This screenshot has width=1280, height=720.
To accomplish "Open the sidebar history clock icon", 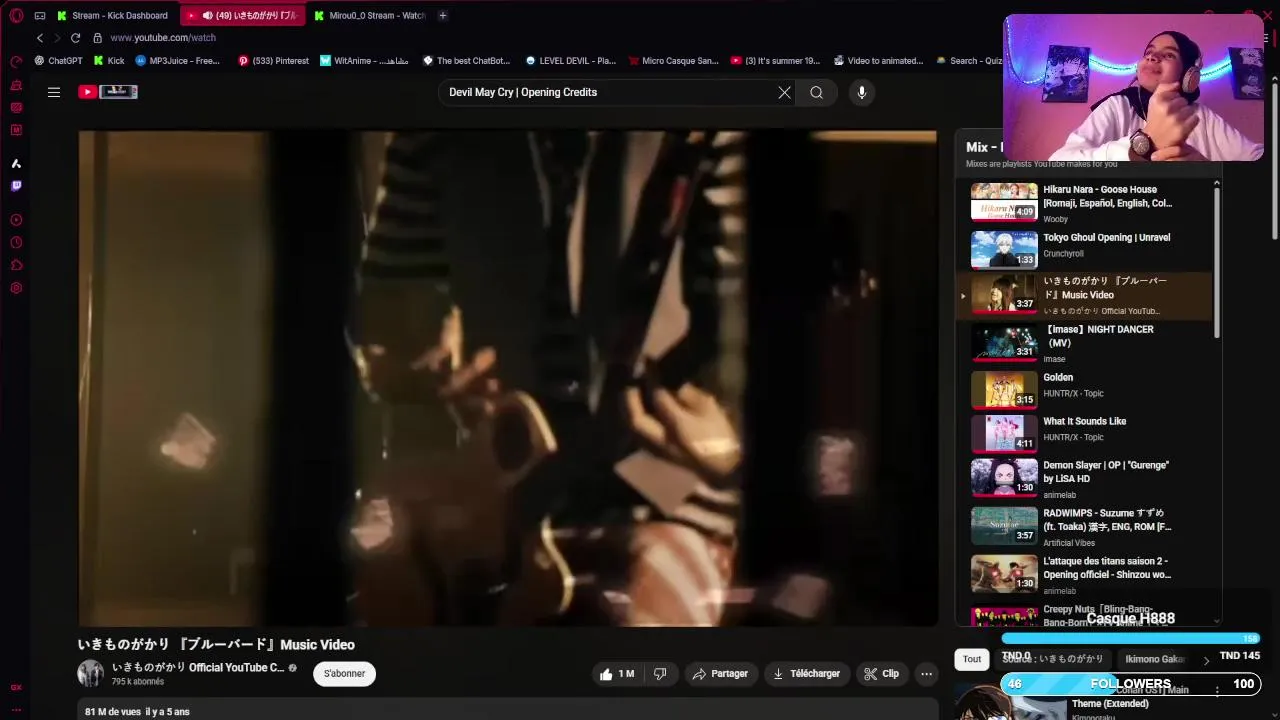I will coord(16,243).
